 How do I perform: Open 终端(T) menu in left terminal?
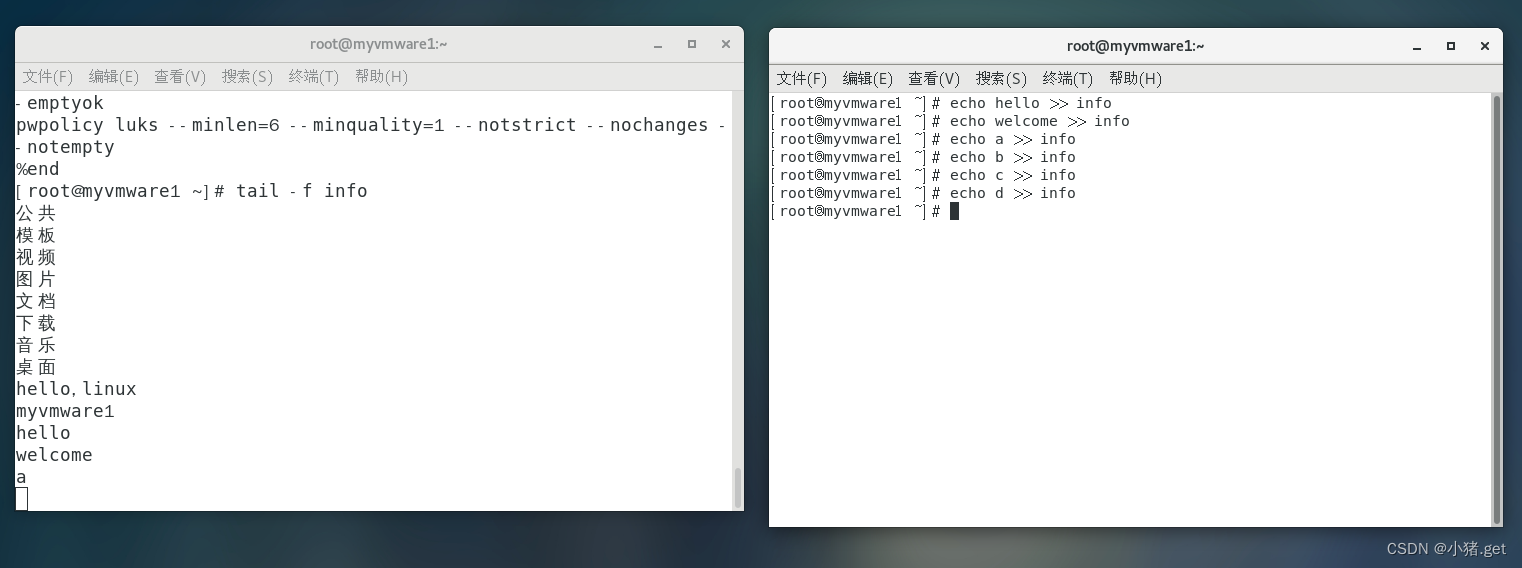coord(314,76)
